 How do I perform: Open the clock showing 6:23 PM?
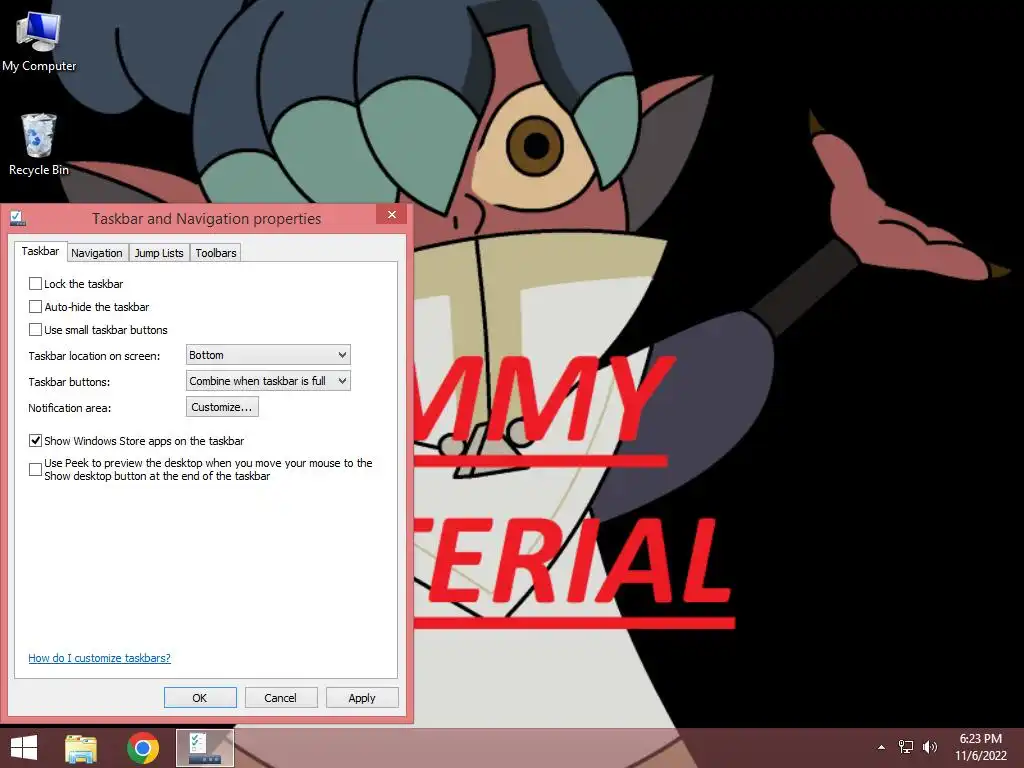click(x=980, y=747)
